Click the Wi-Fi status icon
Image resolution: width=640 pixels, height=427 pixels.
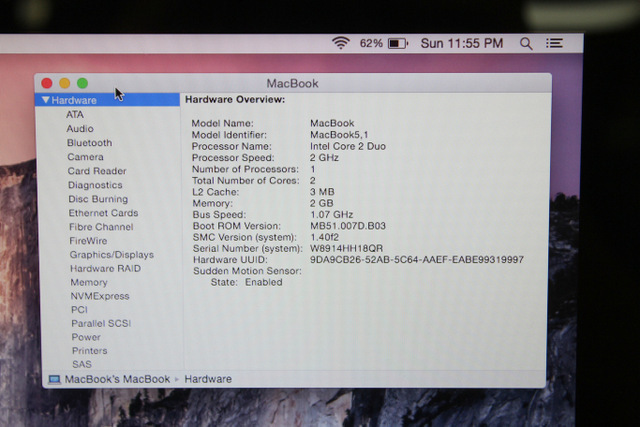coord(341,43)
